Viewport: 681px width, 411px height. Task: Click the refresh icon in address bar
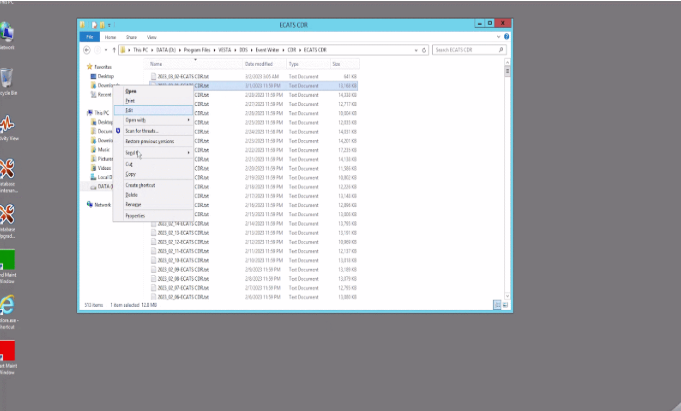[x=424, y=50]
